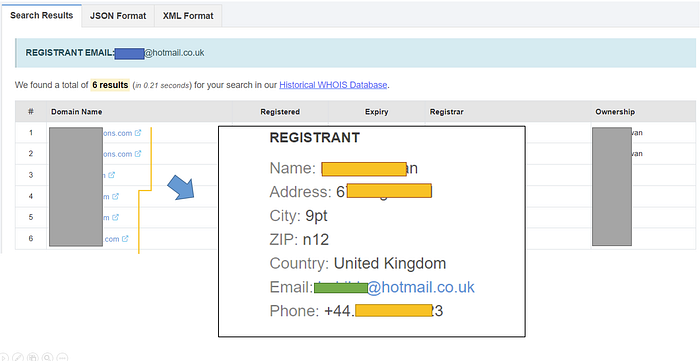
Task: Click the hotmail.co.uk email link in Registrant box
Action: 394,287
